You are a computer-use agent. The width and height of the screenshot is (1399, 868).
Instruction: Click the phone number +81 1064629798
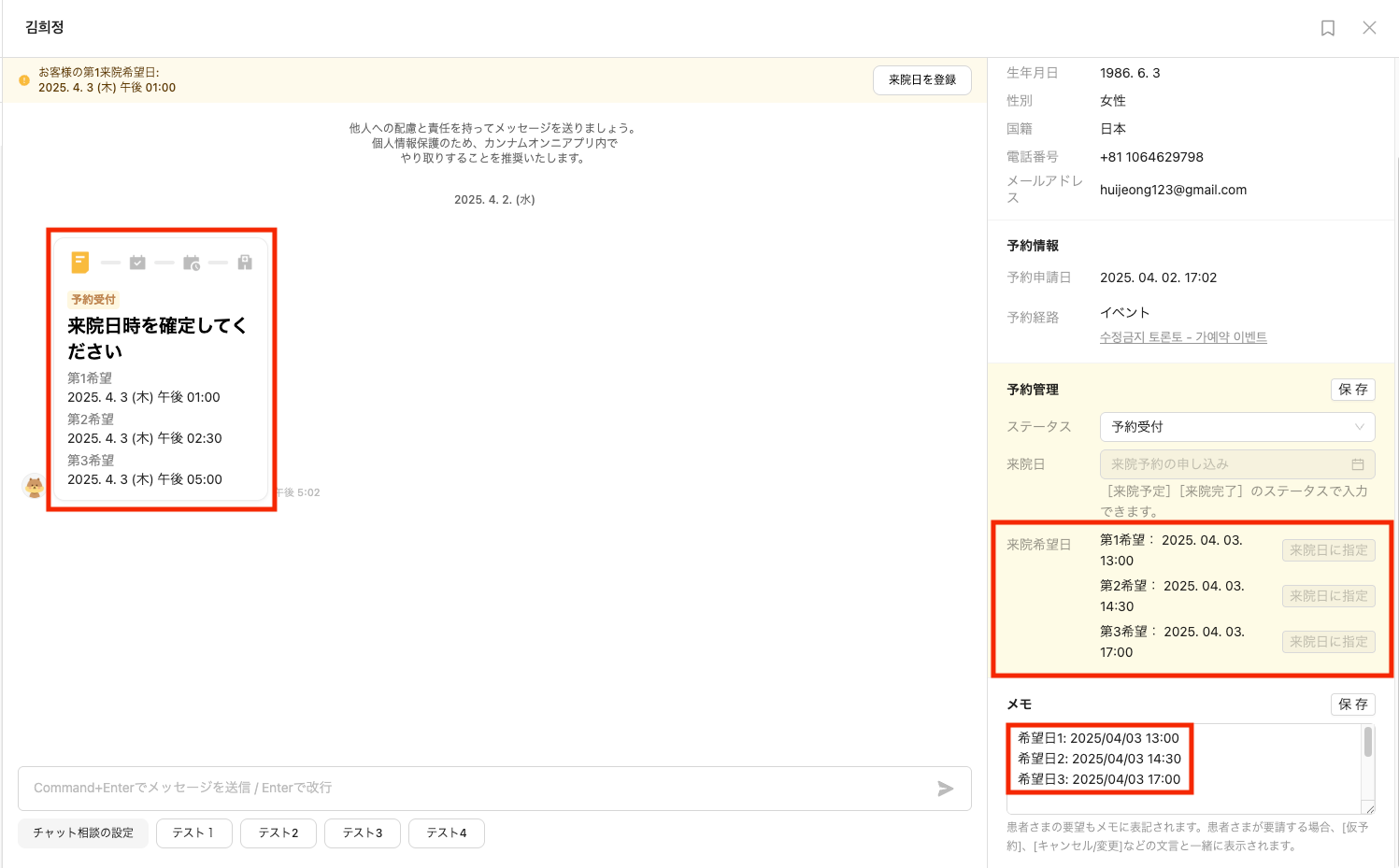1151,157
